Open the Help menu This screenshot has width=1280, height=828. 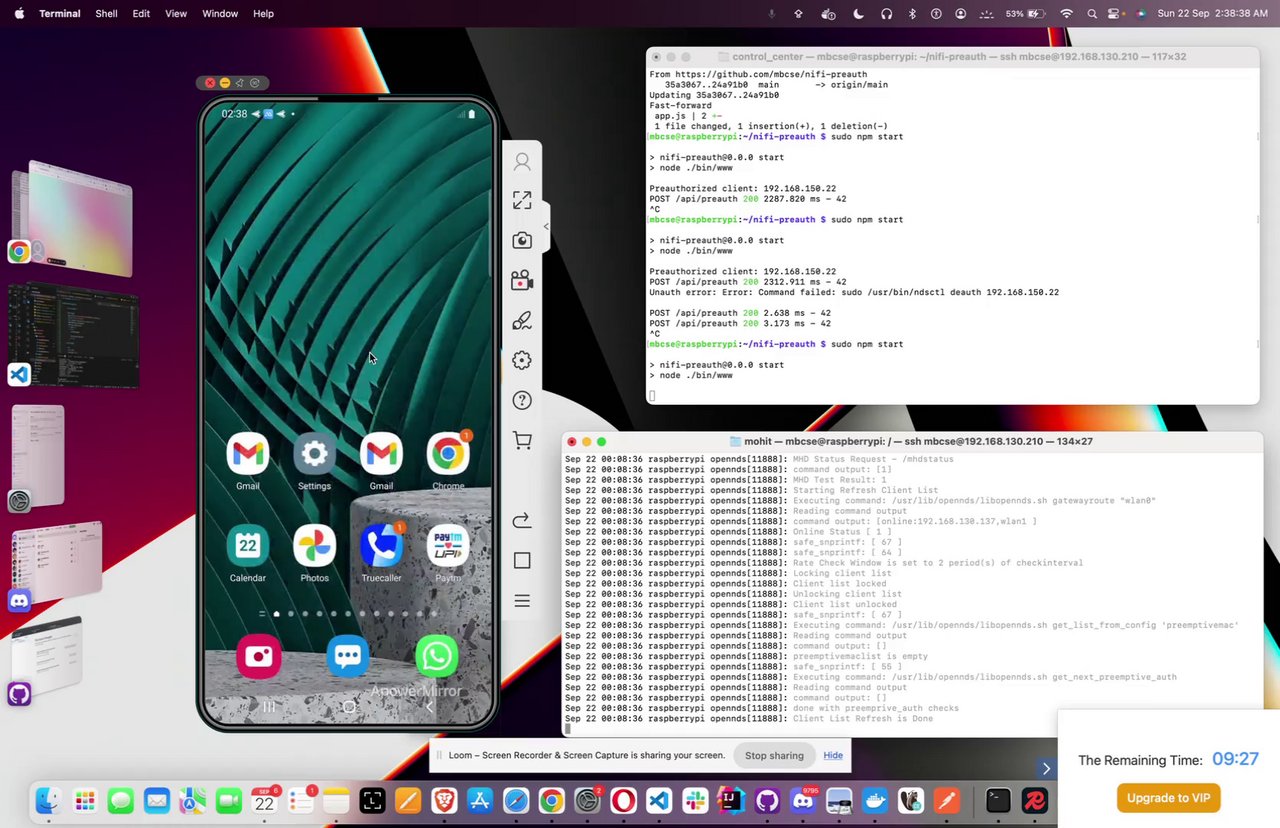coord(263,14)
